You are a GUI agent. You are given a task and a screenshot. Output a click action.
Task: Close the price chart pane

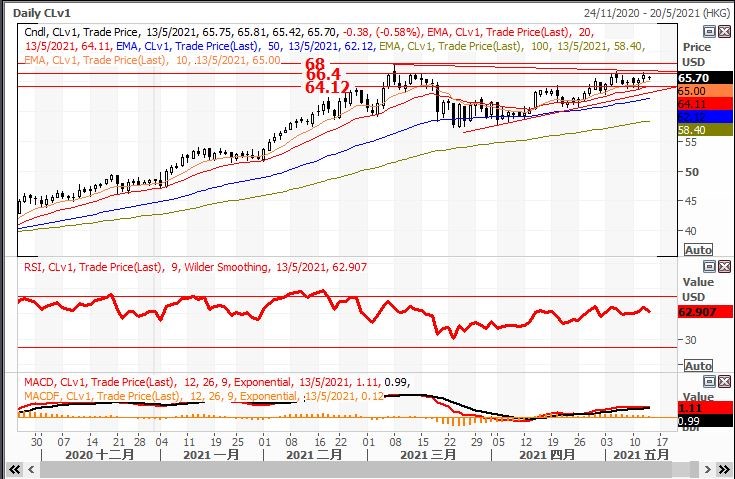723,32
